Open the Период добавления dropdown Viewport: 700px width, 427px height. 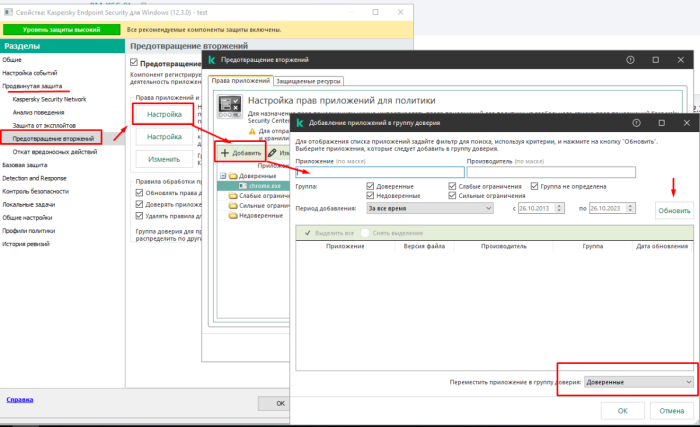coord(430,208)
